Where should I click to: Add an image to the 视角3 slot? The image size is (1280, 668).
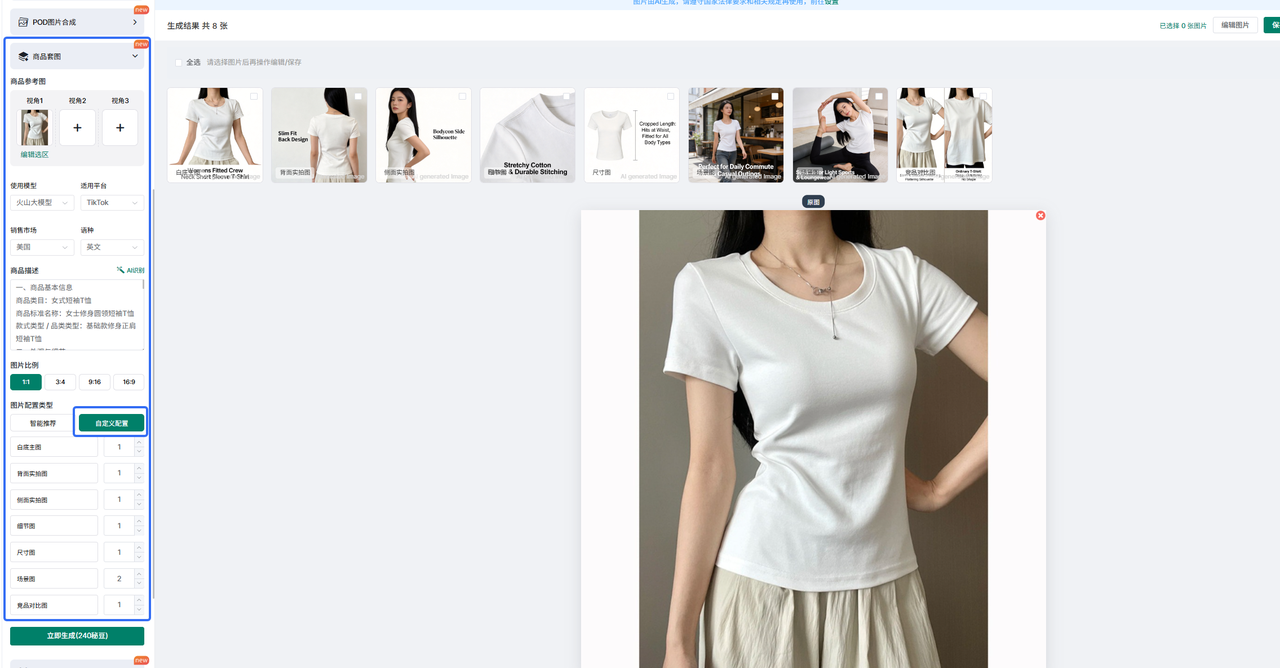120,128
